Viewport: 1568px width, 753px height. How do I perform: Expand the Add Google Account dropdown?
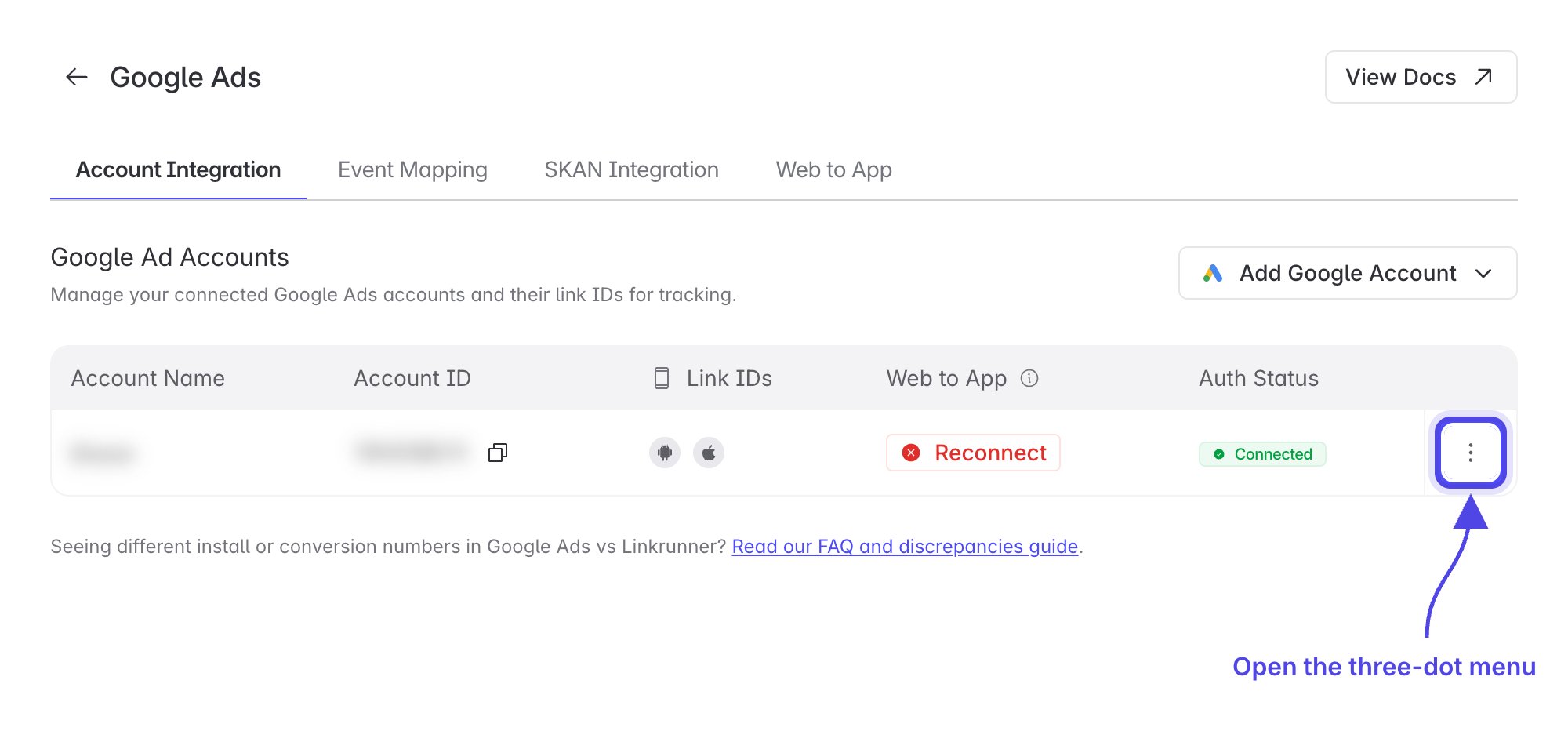click(1348, 273)
